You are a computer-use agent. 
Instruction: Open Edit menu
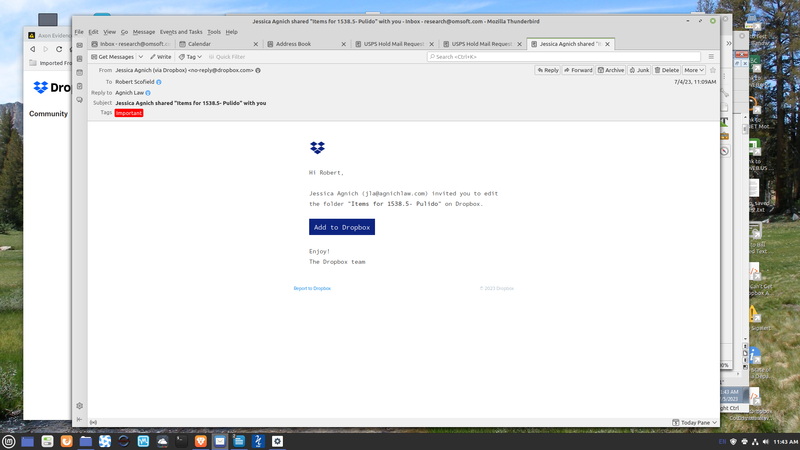tap(93, 32)
